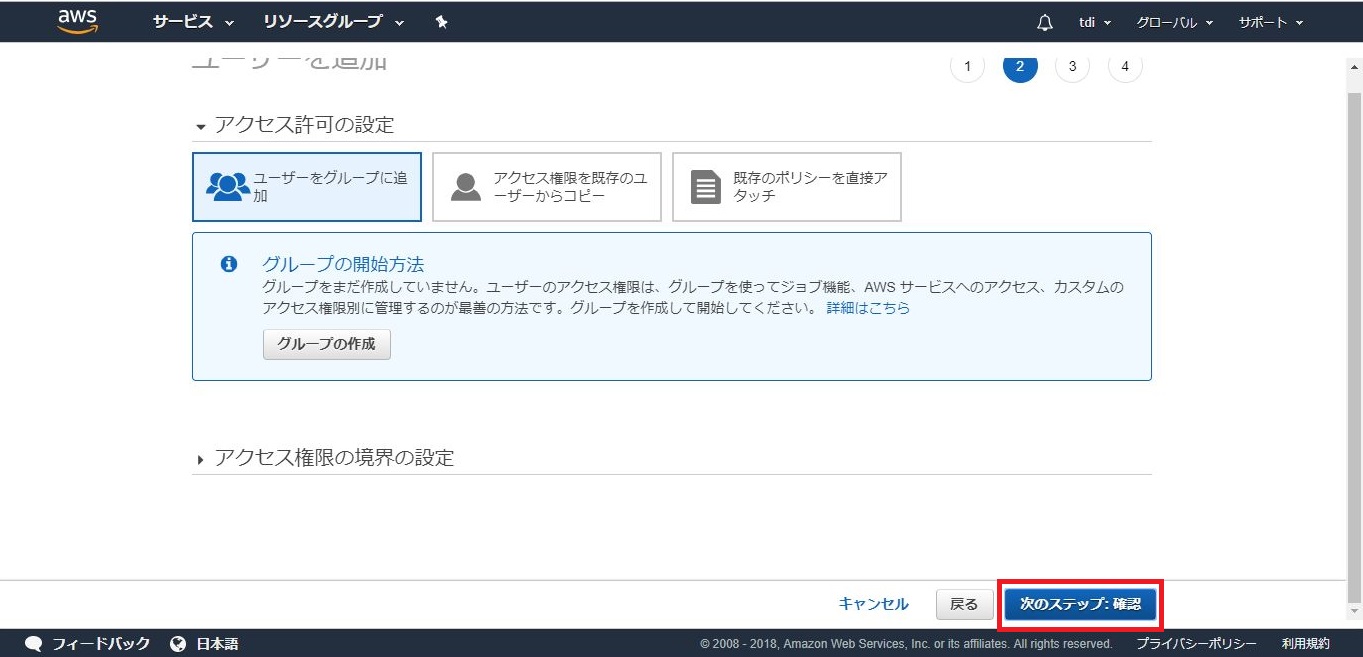Open the サービス dropdown menu
Screen dimensions: 1363x657
[193, 22]
